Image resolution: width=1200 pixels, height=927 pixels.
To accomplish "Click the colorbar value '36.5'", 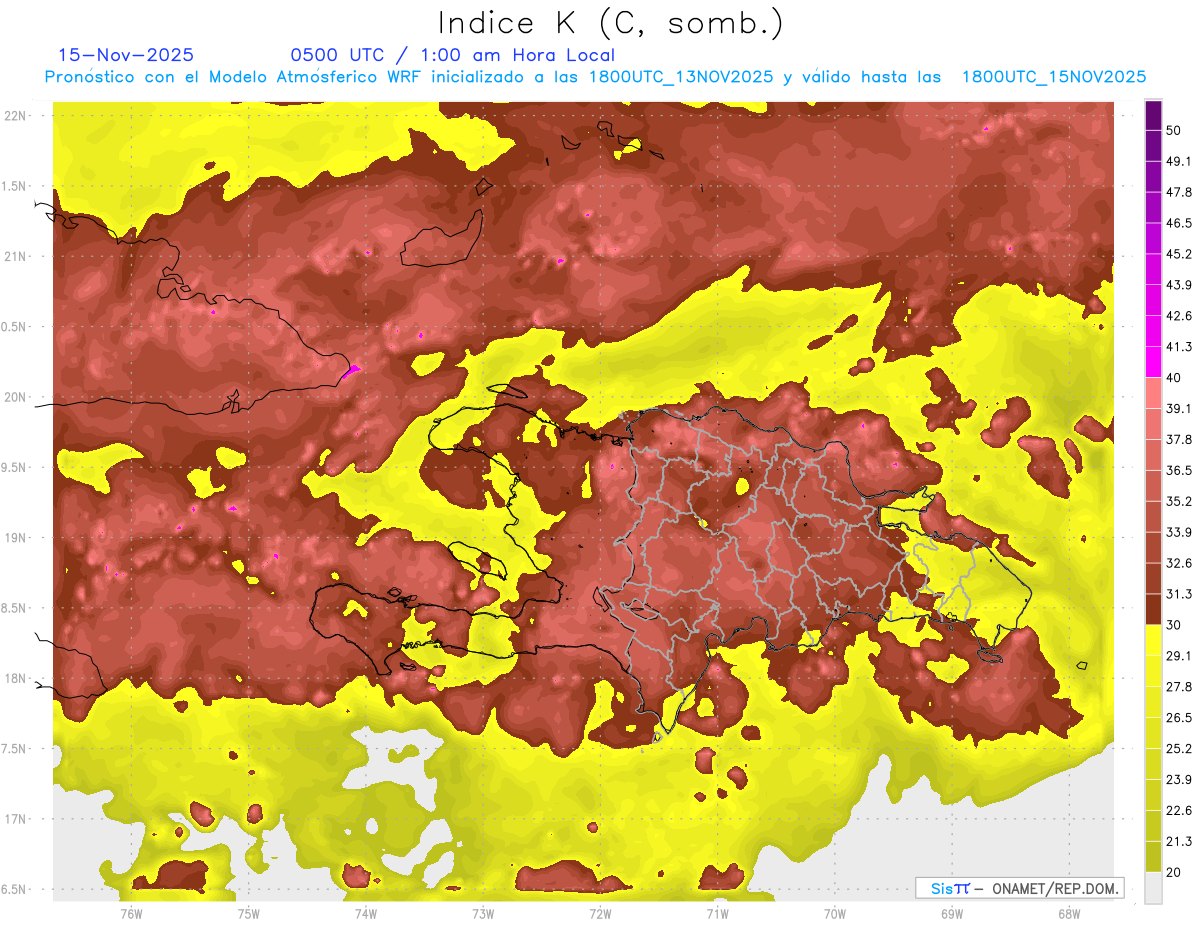I will tap(1180, 470).
